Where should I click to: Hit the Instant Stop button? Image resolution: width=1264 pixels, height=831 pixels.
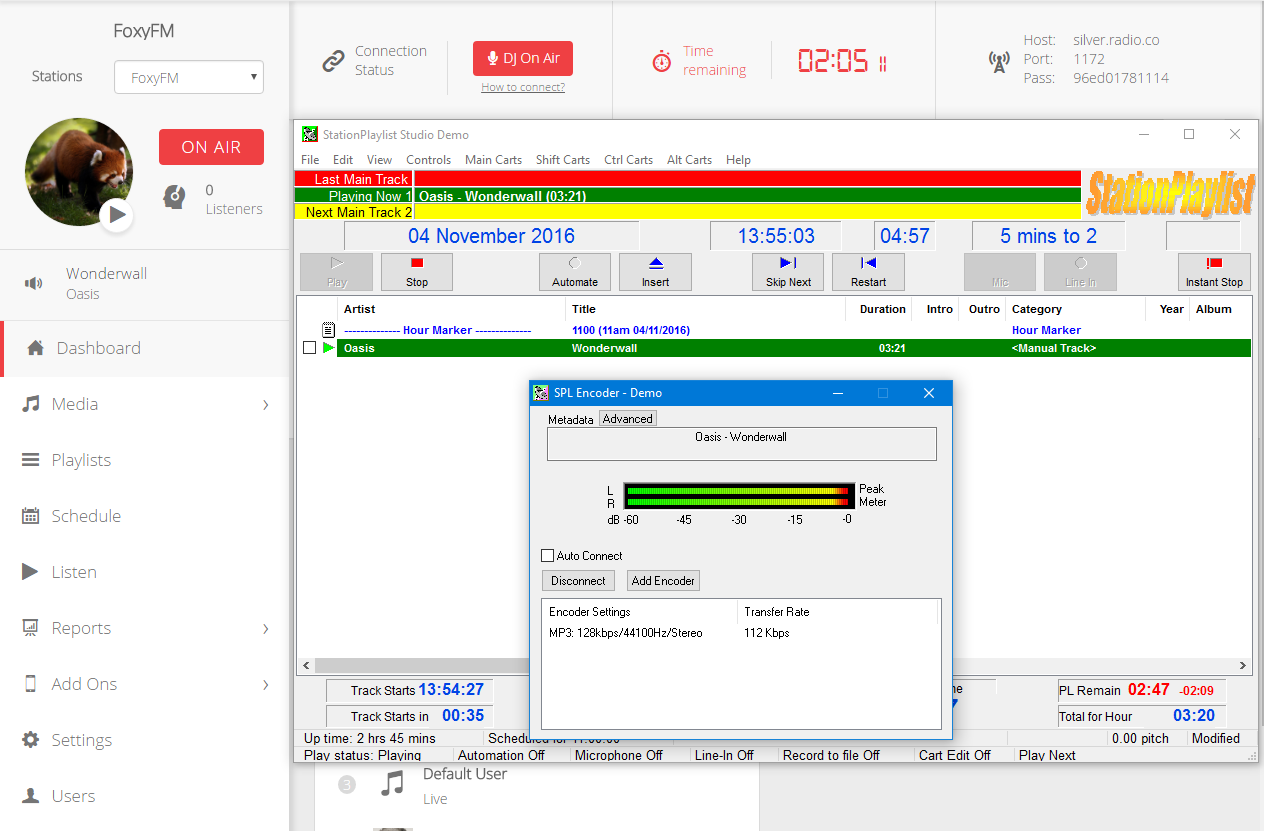click(x=1214, y=271)
